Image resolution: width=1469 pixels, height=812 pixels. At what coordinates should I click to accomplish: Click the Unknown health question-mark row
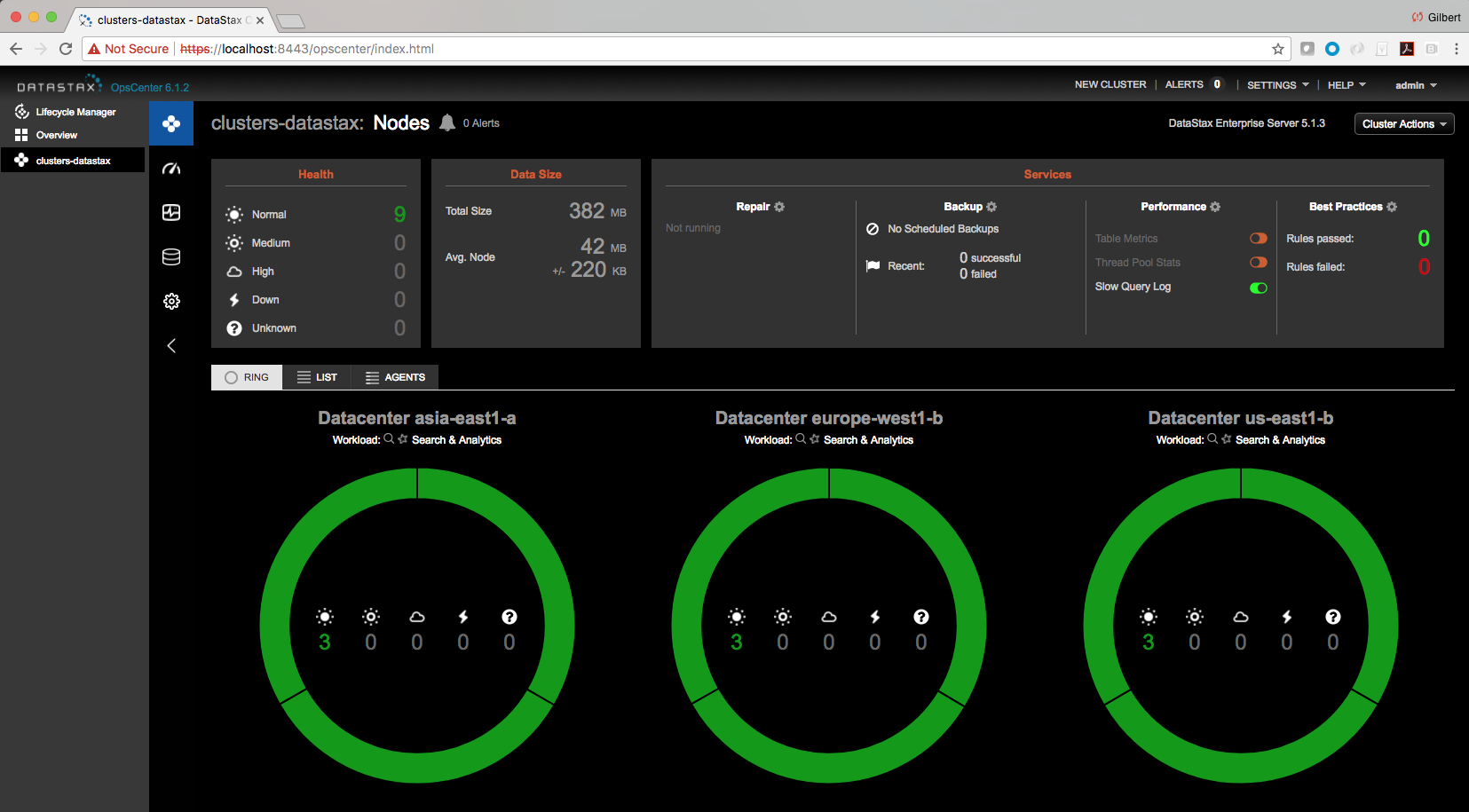coord(316,327)
